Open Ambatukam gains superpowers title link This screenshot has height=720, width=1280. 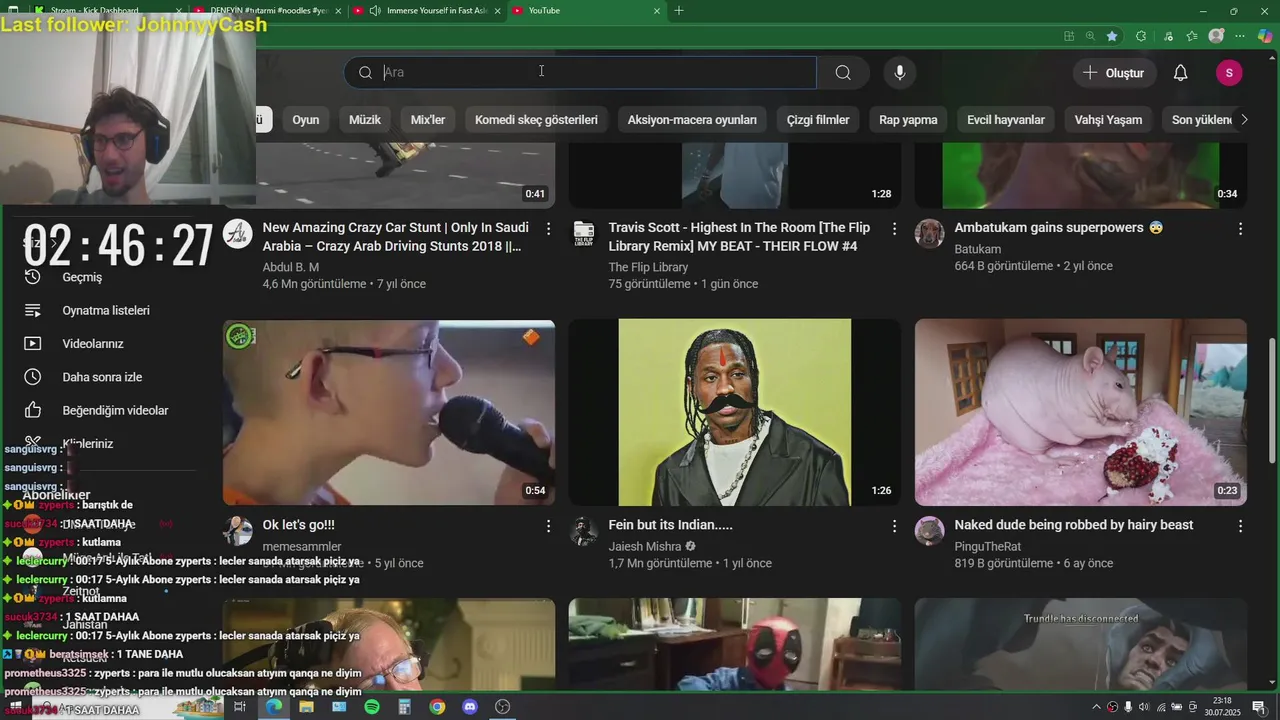pyautogui.click(x=1059, y=228)
